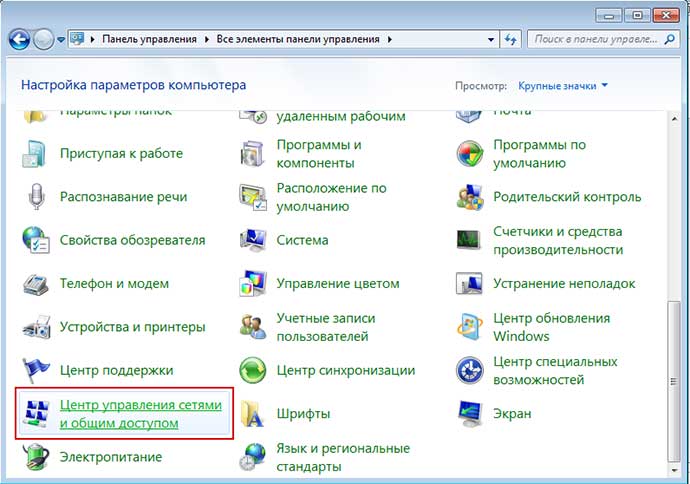The height and width of the screenshot is (484, 690).
Task: Open the Программы и компоненты icon
Action: (x=253, y=154)
